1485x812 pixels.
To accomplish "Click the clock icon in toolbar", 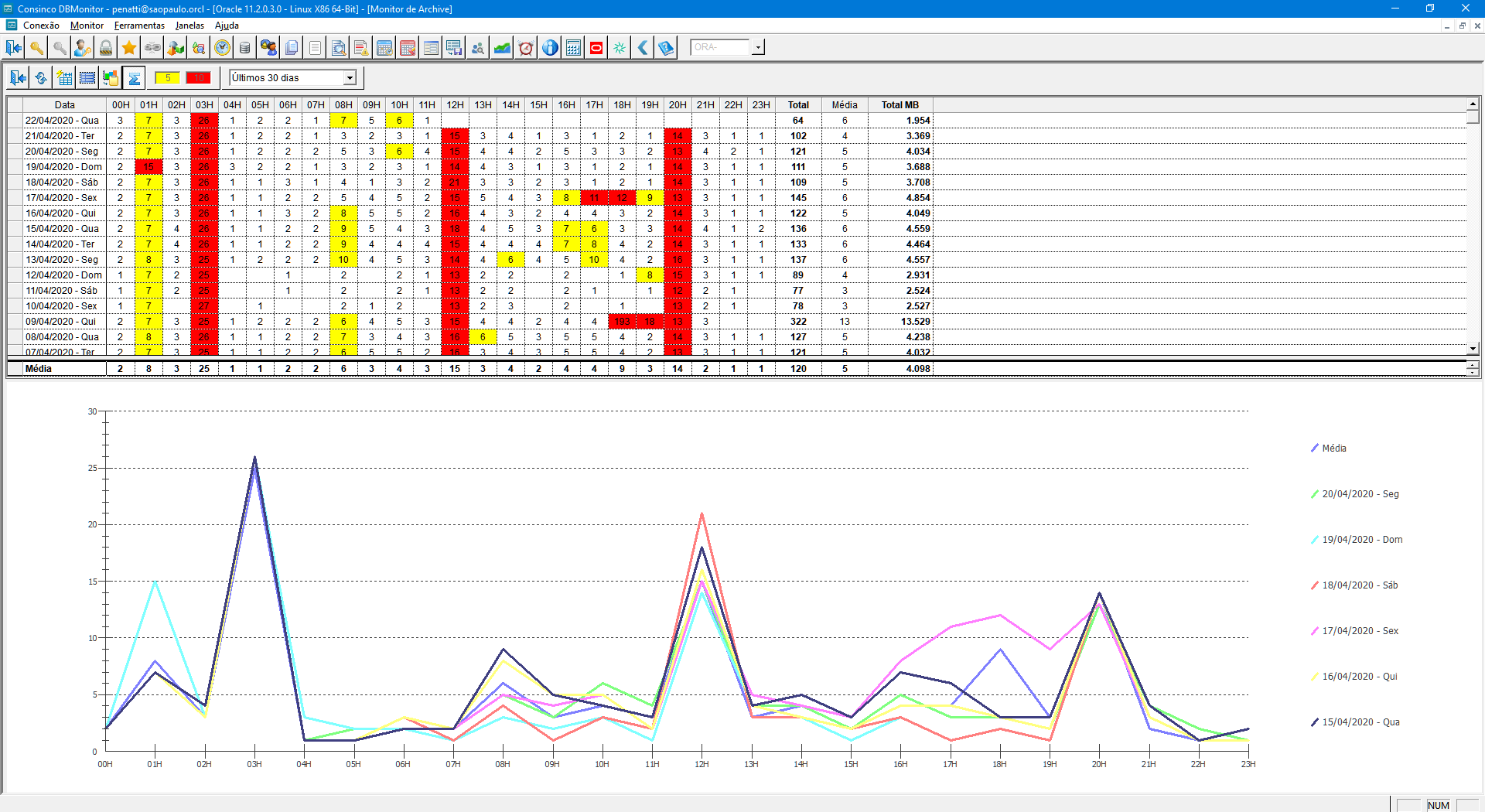I will click(x=222, y=48).
